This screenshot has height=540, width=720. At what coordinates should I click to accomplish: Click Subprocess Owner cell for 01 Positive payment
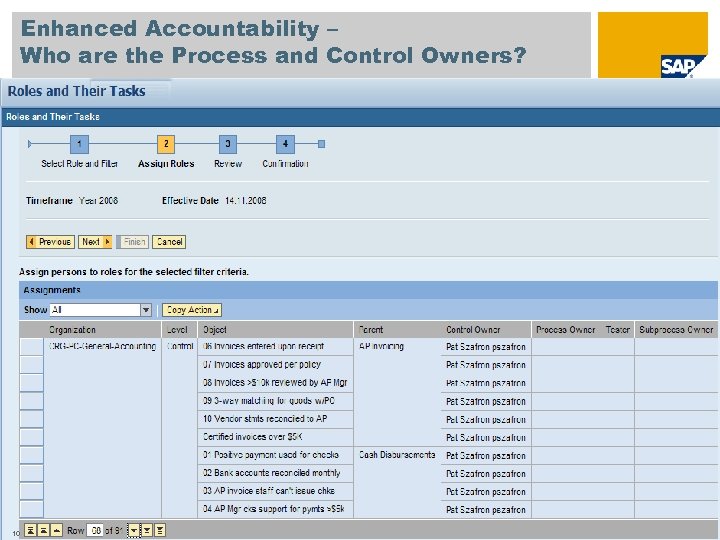pos(676,455)
